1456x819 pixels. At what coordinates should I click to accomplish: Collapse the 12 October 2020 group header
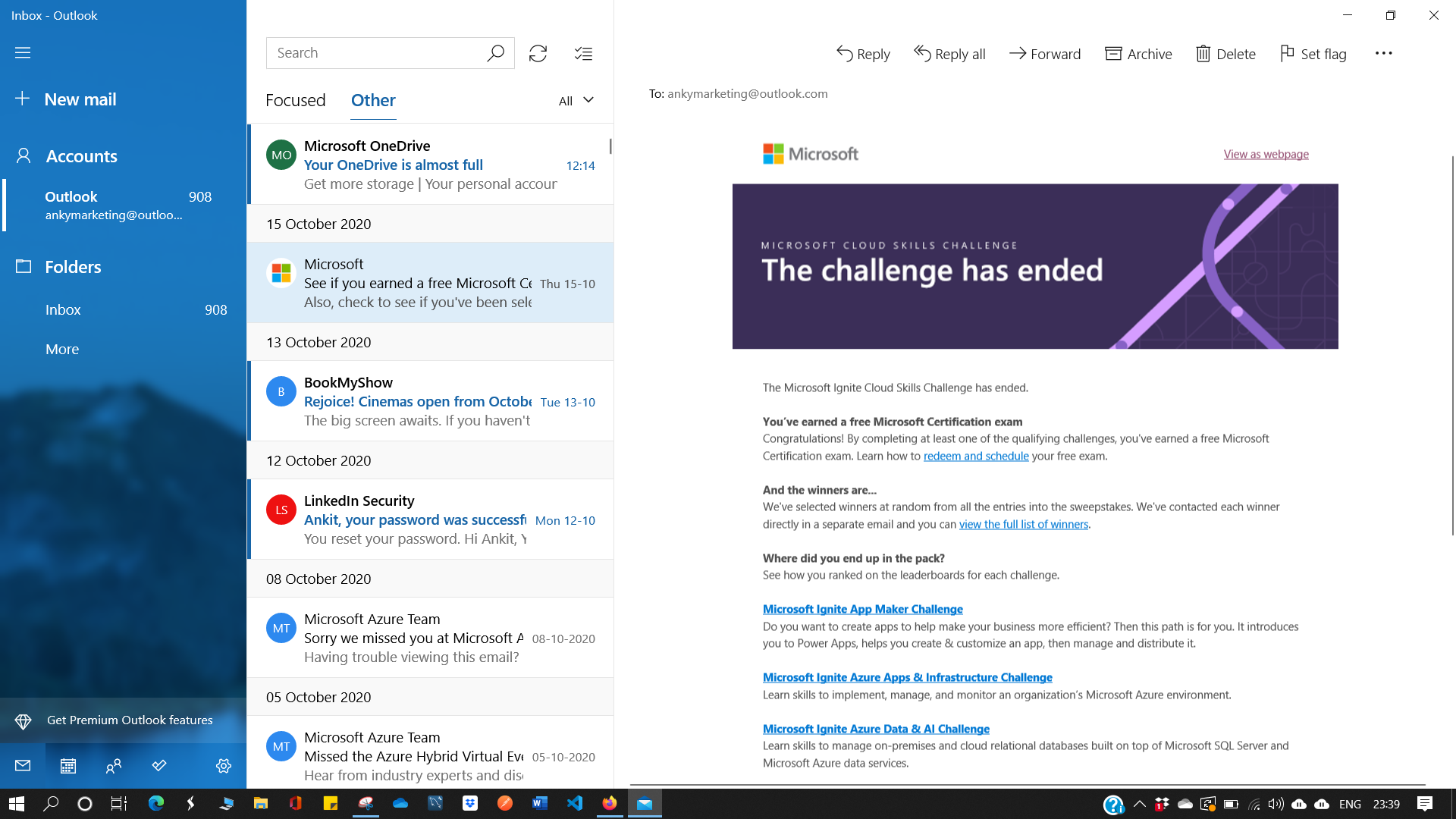[430, 460]
